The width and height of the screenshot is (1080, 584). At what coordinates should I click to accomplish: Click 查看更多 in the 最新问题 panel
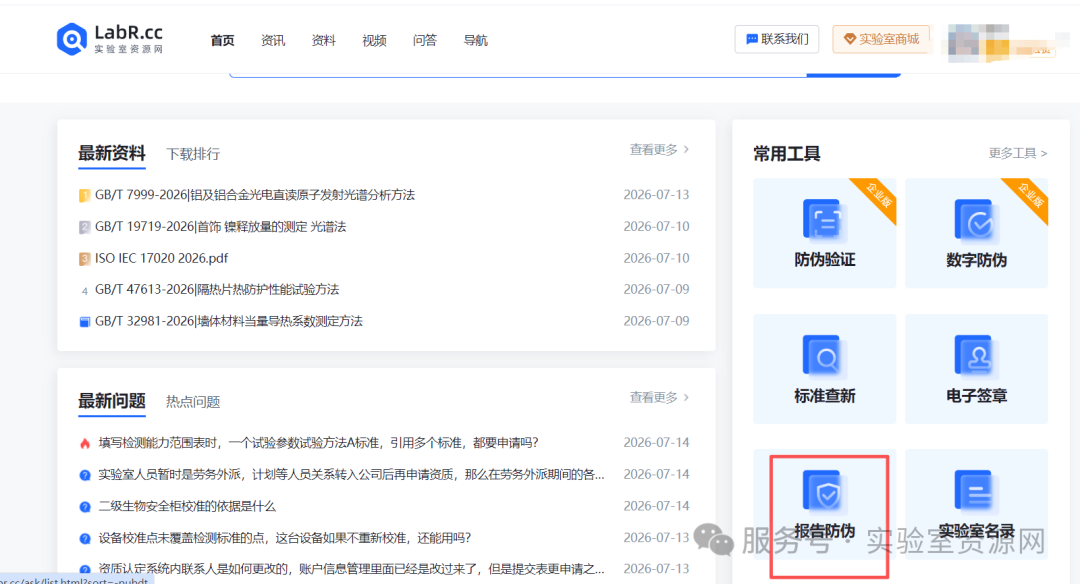coord(659,397)
